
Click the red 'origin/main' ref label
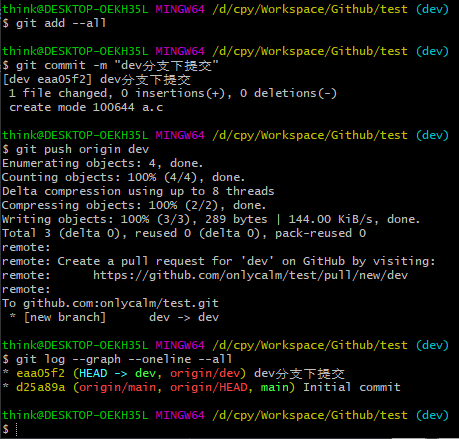coord(117,387)
